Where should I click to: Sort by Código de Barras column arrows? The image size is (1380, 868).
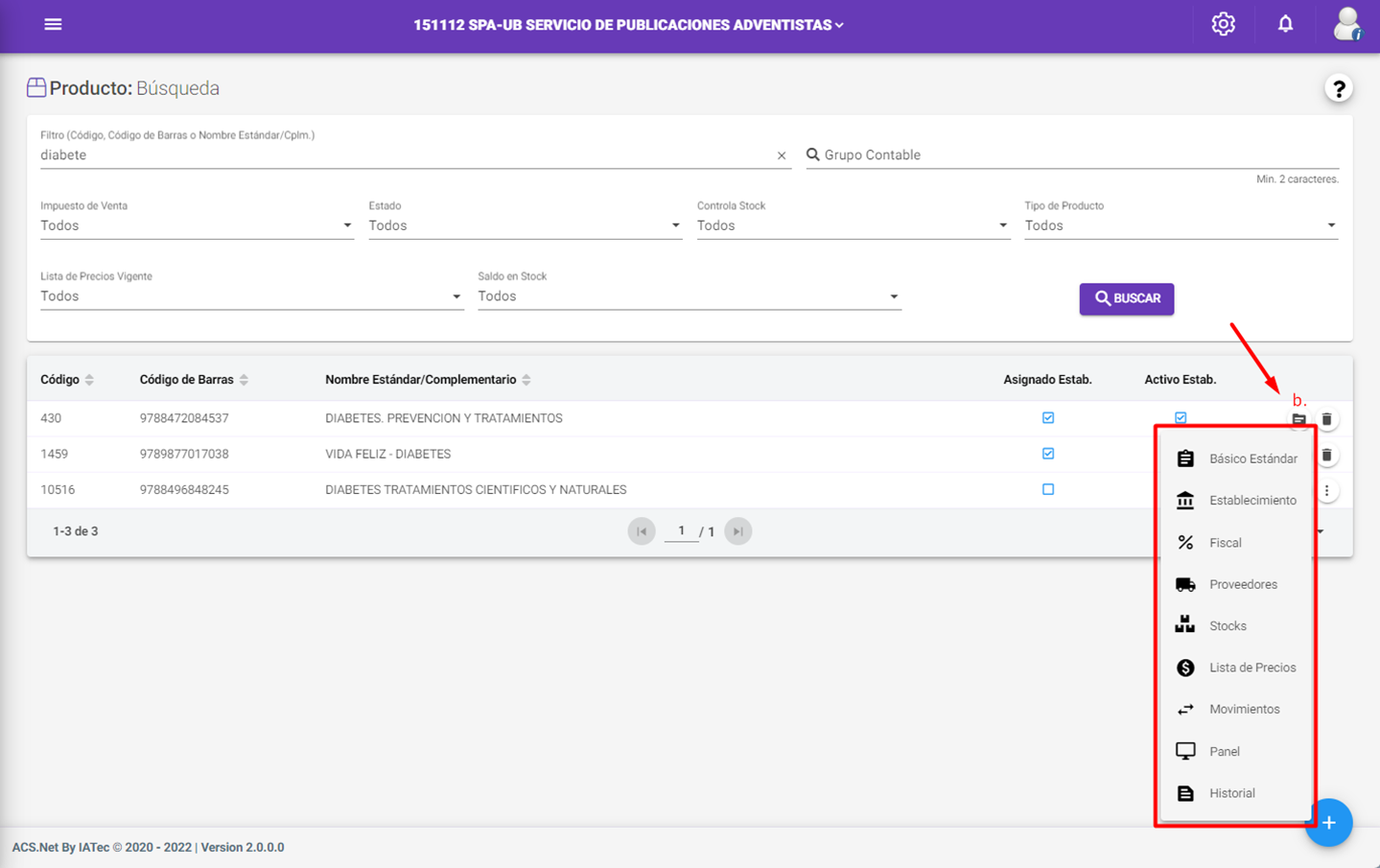(x=244, y=380)
